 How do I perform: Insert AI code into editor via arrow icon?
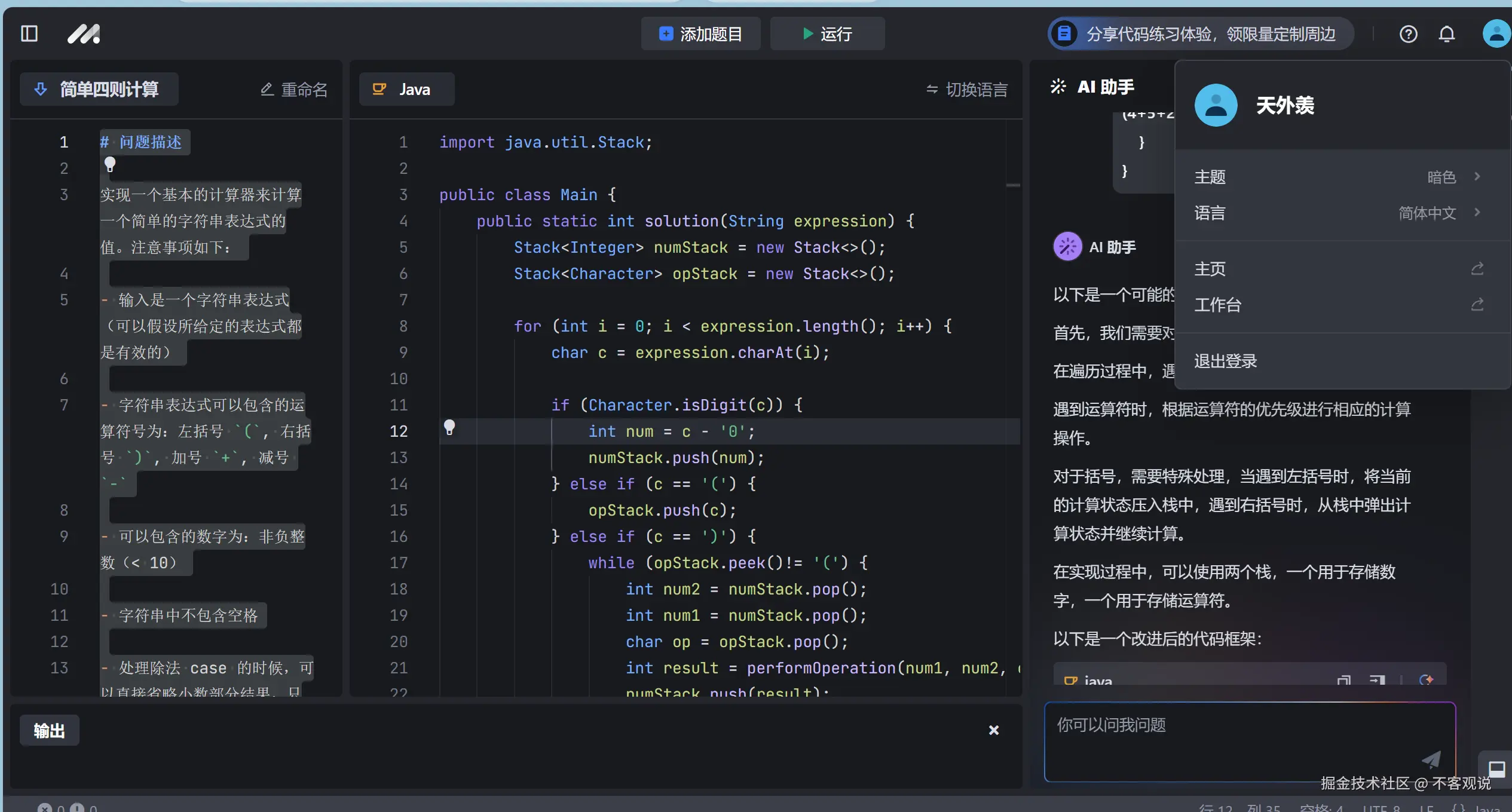[1378, 680]
